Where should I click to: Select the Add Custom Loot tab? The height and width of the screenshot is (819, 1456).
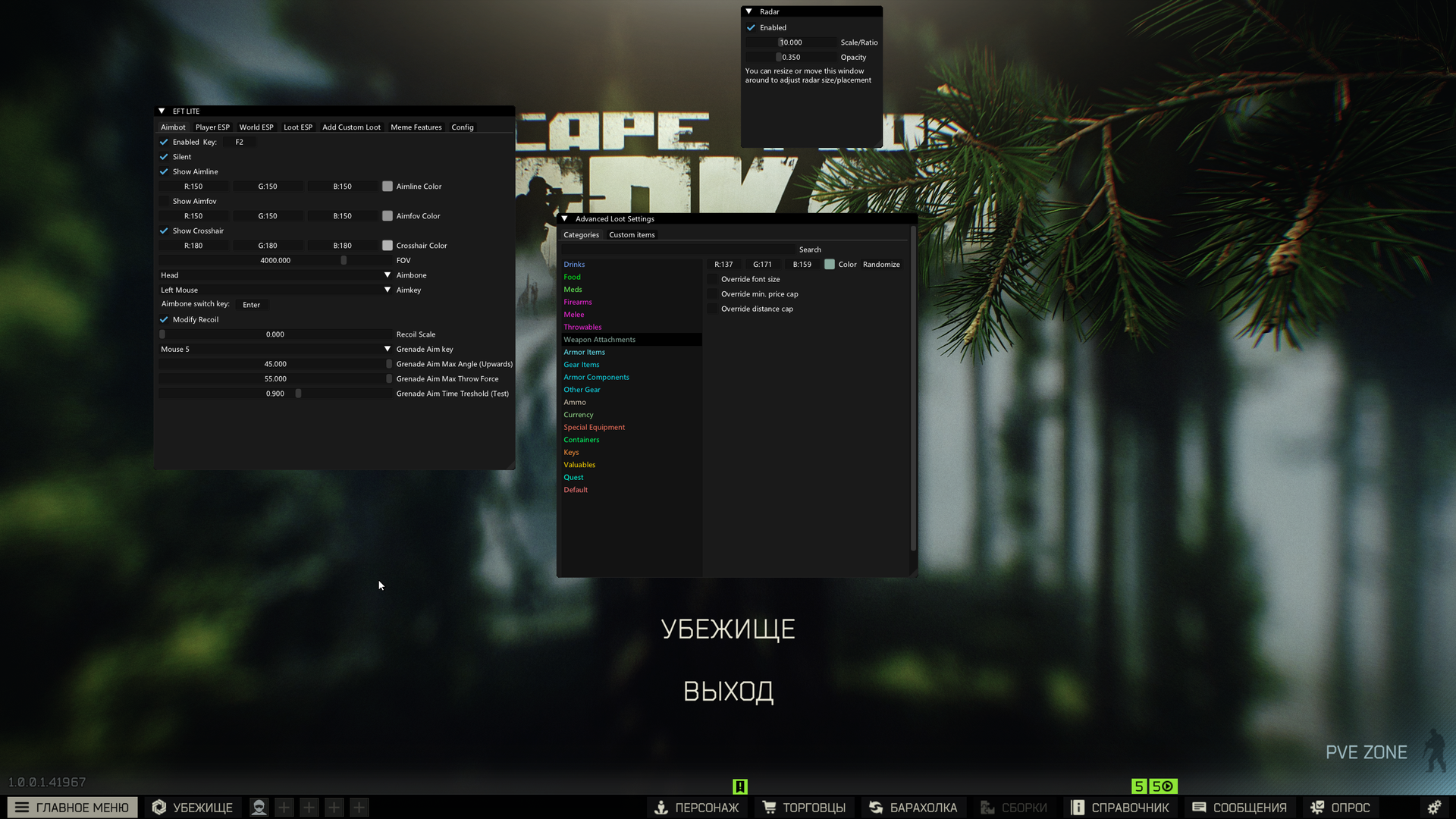pos(351,127)
